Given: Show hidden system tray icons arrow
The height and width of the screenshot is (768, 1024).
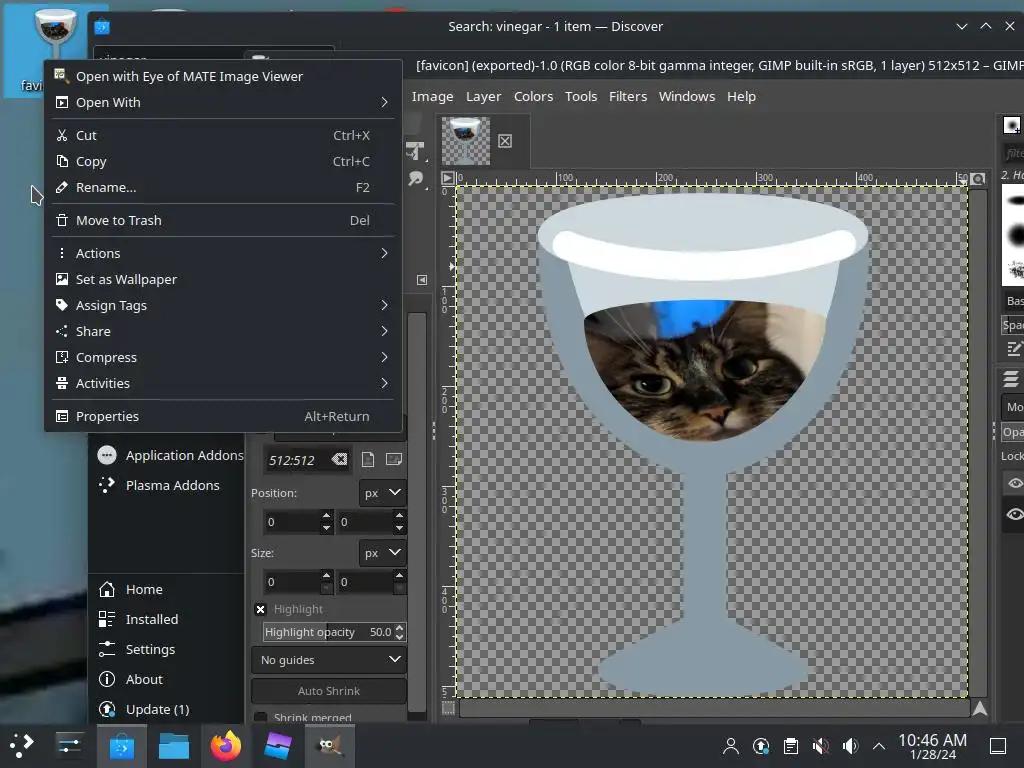Looking at the screenshot, I should coord(879,746).
